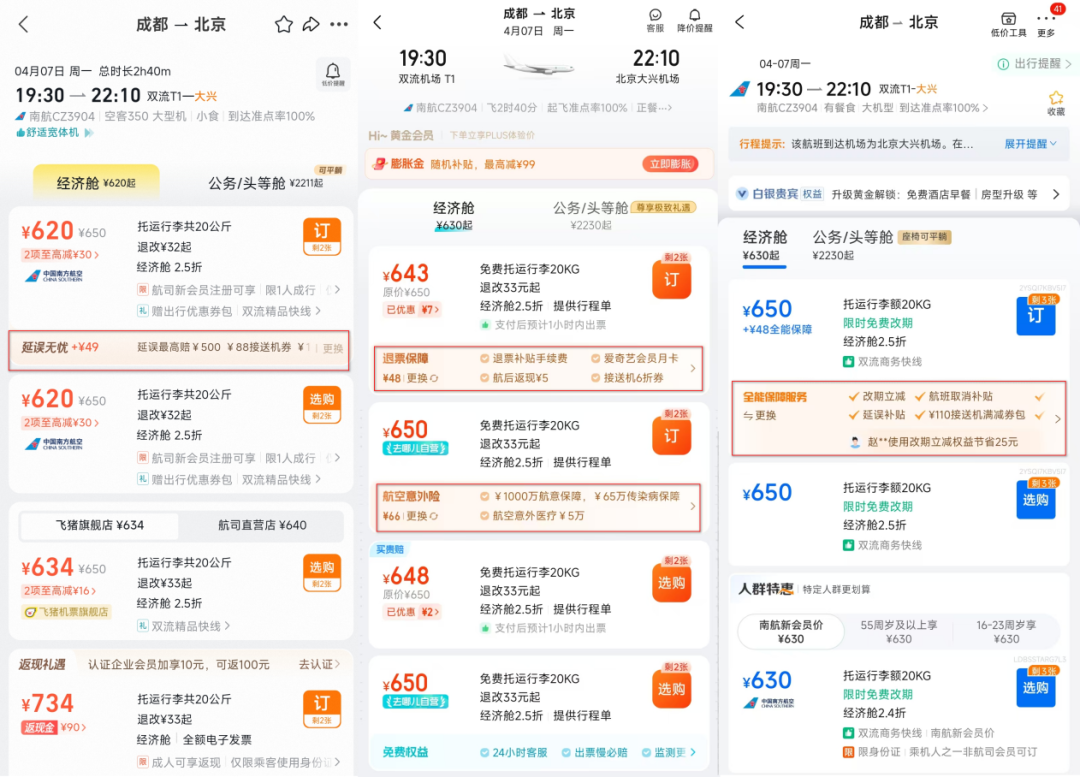1080x777 pixels.
Task: Open 低价工具 in the right panel
Action: point(1008,24)
